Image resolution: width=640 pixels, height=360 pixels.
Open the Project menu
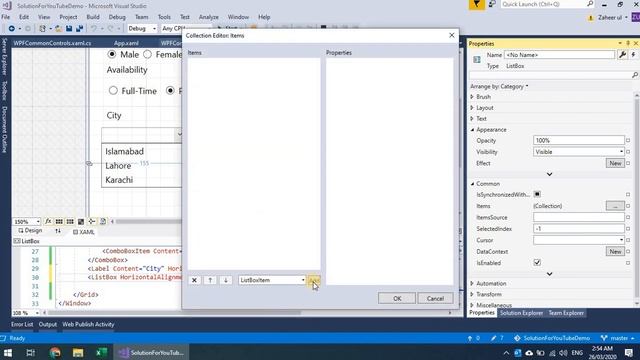click(x=68, y=17)
